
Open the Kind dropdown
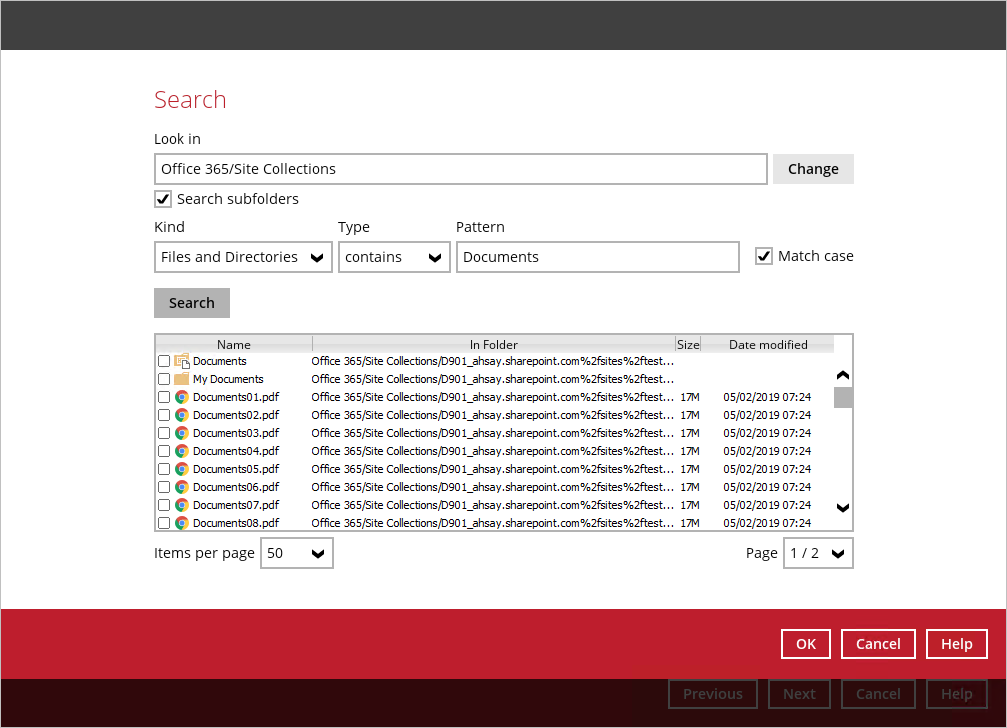(243, 257)
